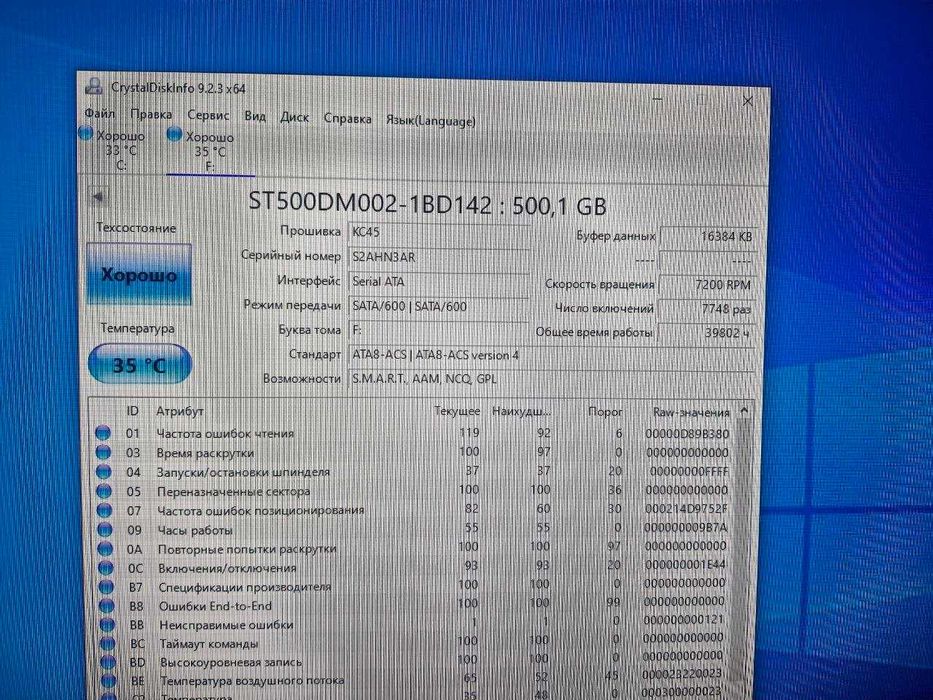
Task: Select the Повторные попытки раскрутки row
Action: tap(412, 548)
